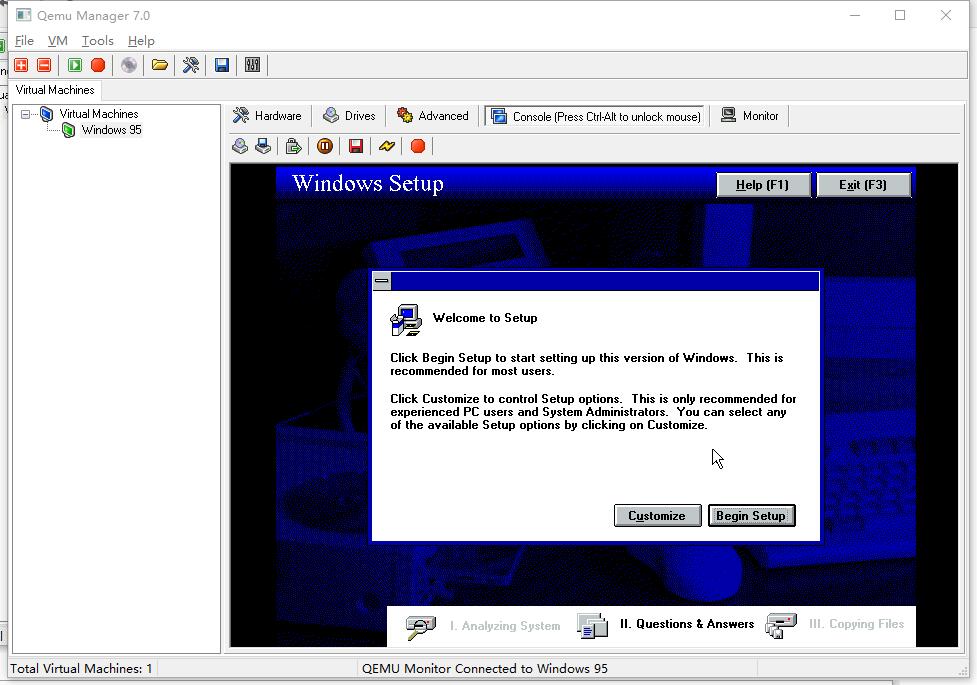Image resolution: width=977 pixels, height=685 pixels.
Task: Click the Analyzing System magnifier icon
Action: [x=421, y=626]
